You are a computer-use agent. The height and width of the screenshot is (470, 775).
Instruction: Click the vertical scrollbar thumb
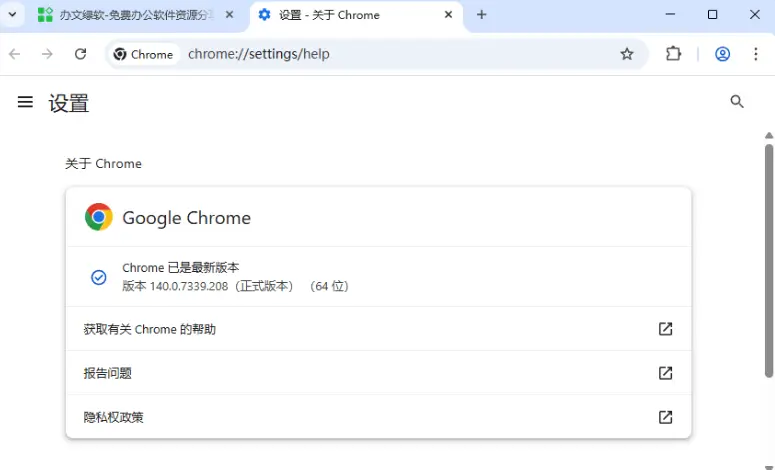pos(769,261)
